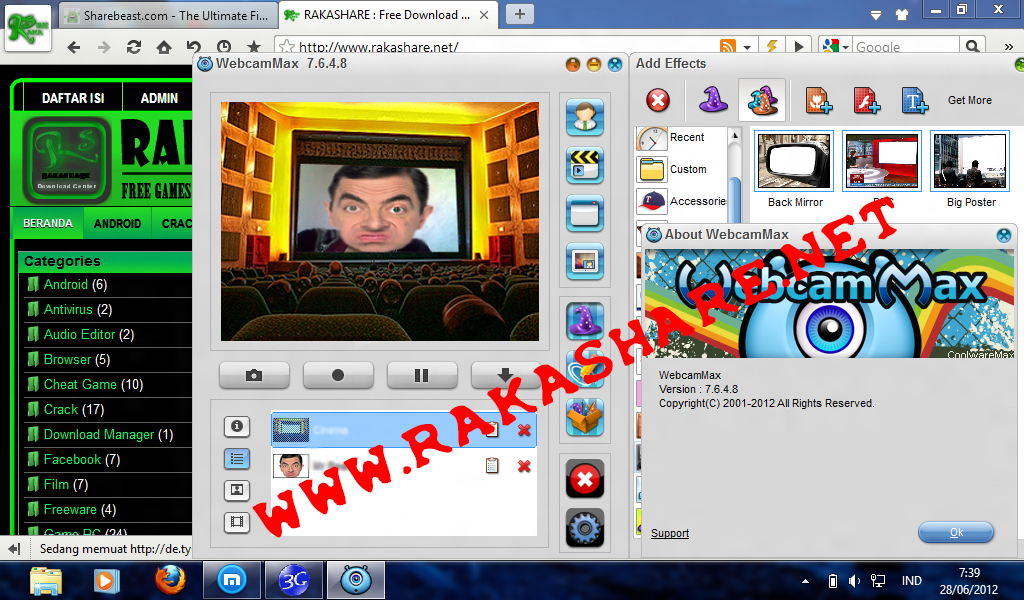The width and height of the screenshot is (1024, 600).
Task: Select the video file source icon
Action: pyautogui.click(x=584, y=166)
